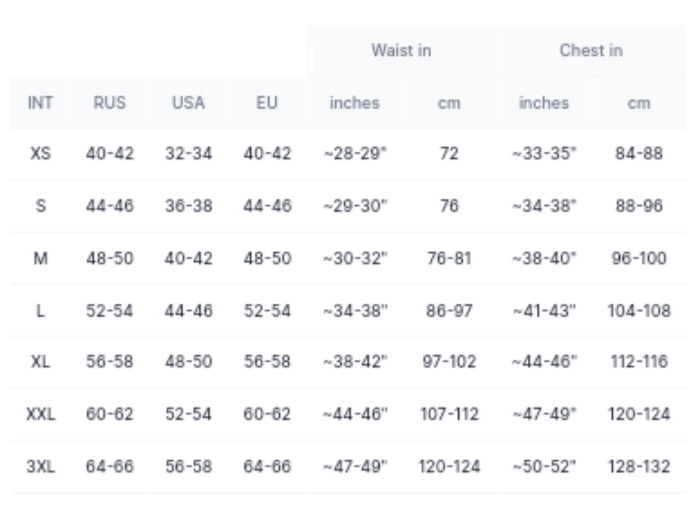This screenshot has width=700, height=512.
Task: Click the waist cm value 72
Action: pyautogui.click(x=449, y=154)
